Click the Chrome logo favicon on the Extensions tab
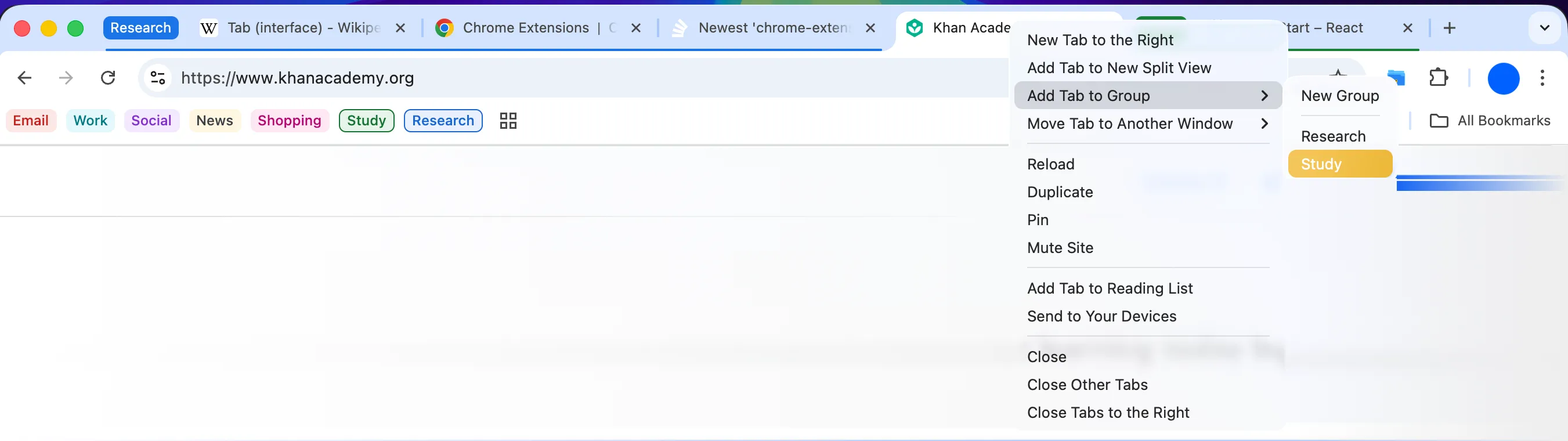 (x=445, y=28)
